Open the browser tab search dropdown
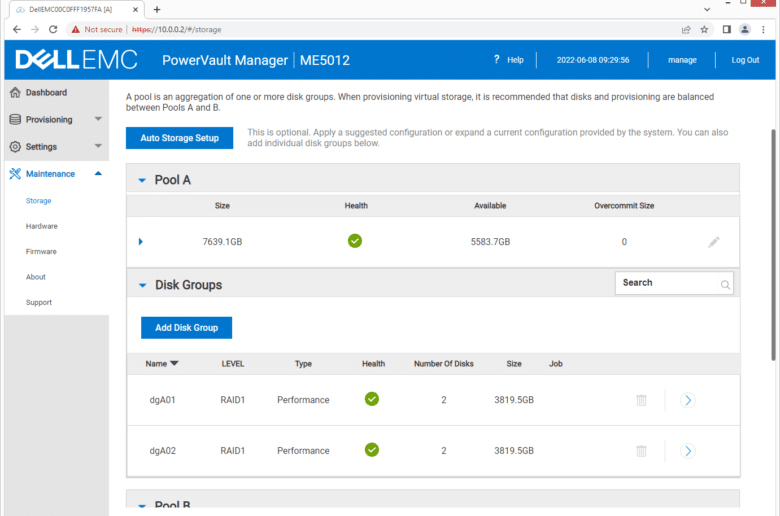The width and height of the screenshot is (780, 516). (x=707, y=9)
